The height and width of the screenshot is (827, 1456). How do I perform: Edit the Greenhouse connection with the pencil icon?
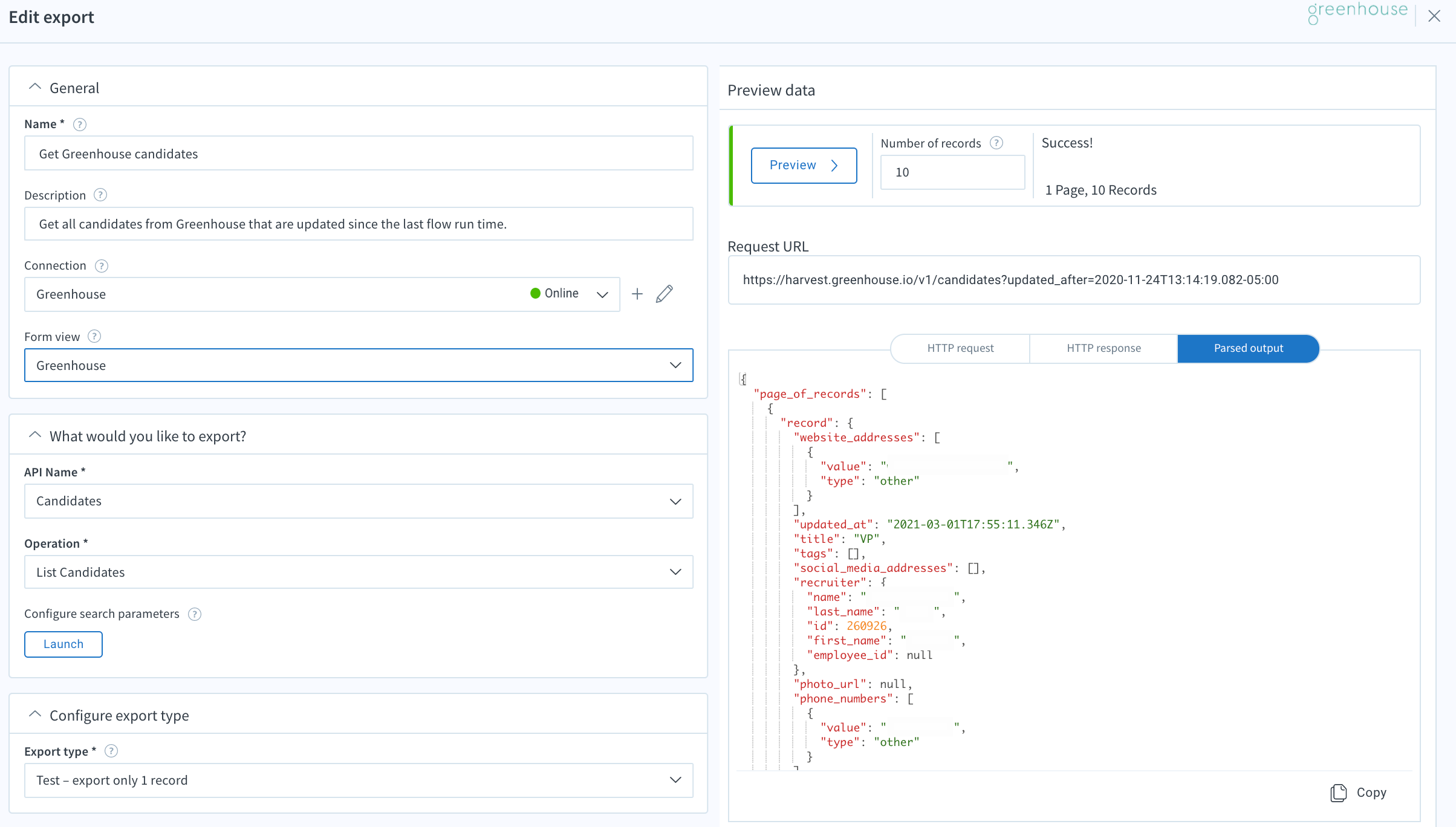coord(665,294)
